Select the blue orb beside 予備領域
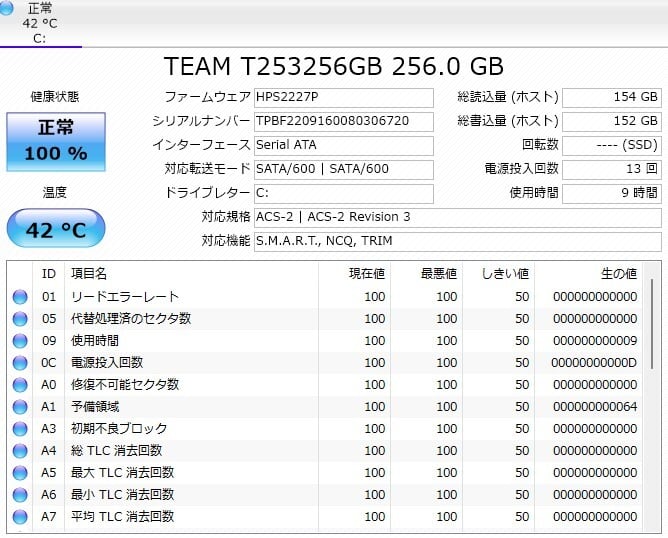 (x=20, y=407)
